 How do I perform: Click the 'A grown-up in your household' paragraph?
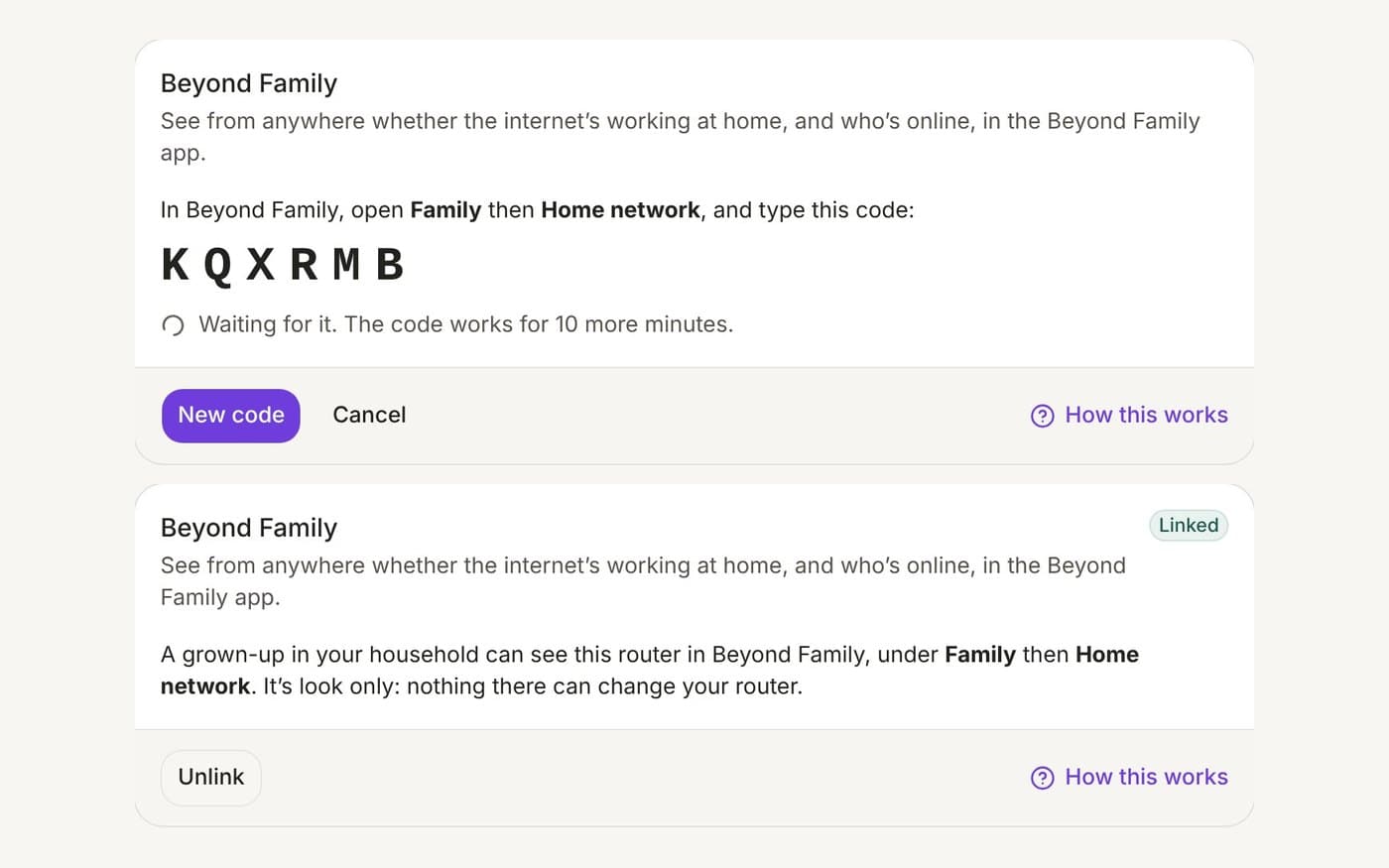coord(650,671)
